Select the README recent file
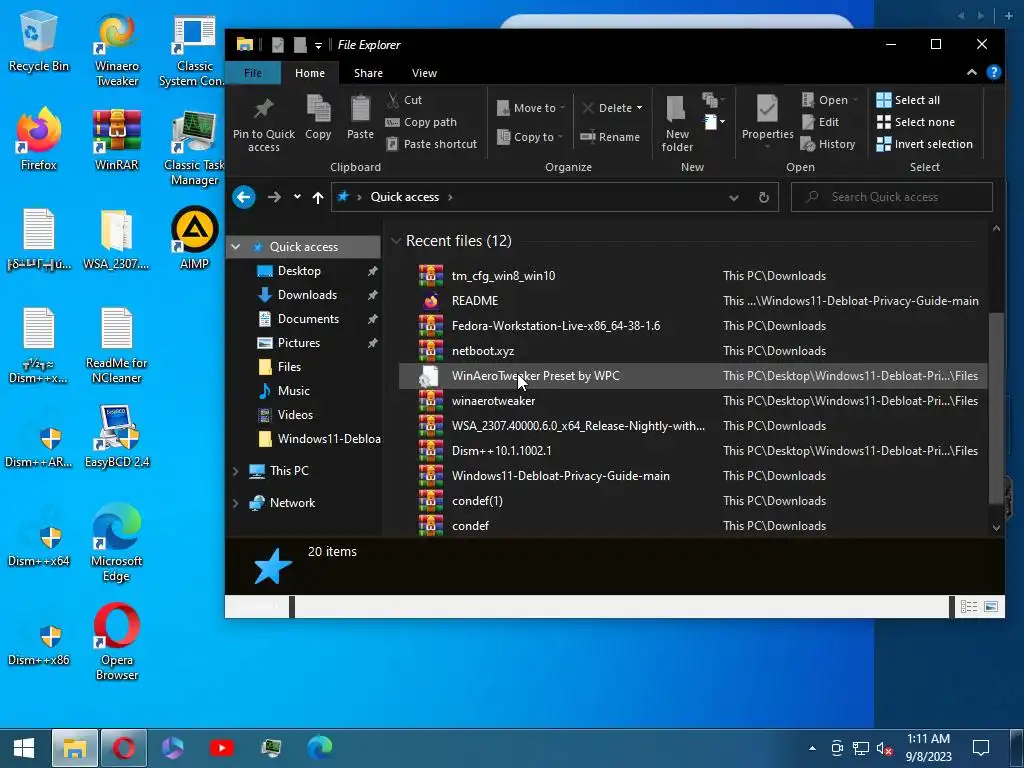The width and height of the screenshot is (1024, 768). point(693,300)
